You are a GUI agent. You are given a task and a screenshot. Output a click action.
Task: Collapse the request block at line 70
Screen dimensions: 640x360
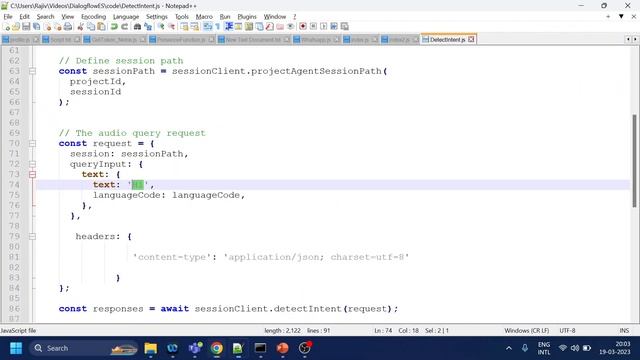(x=32, y=144)
